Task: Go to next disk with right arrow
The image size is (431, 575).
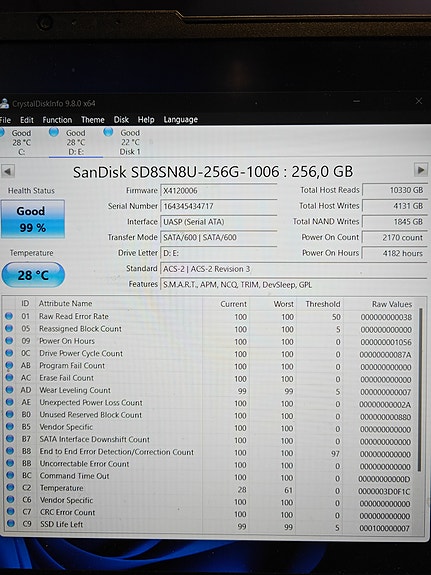Action: (x=421, y=170)
